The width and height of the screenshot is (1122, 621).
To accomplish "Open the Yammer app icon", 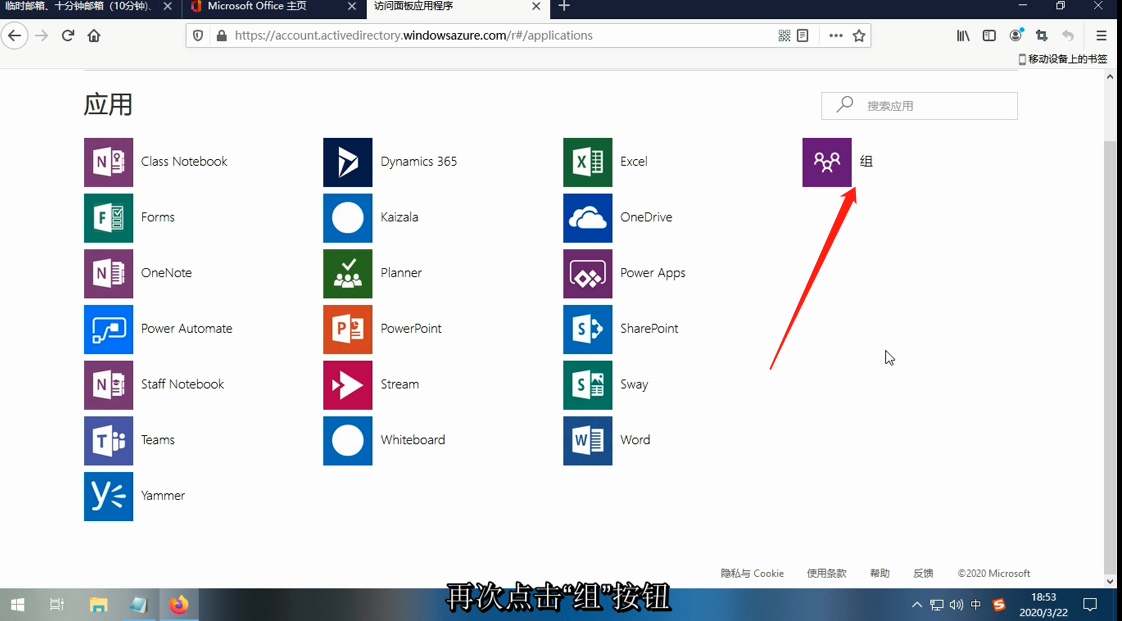I will point(108,497).
